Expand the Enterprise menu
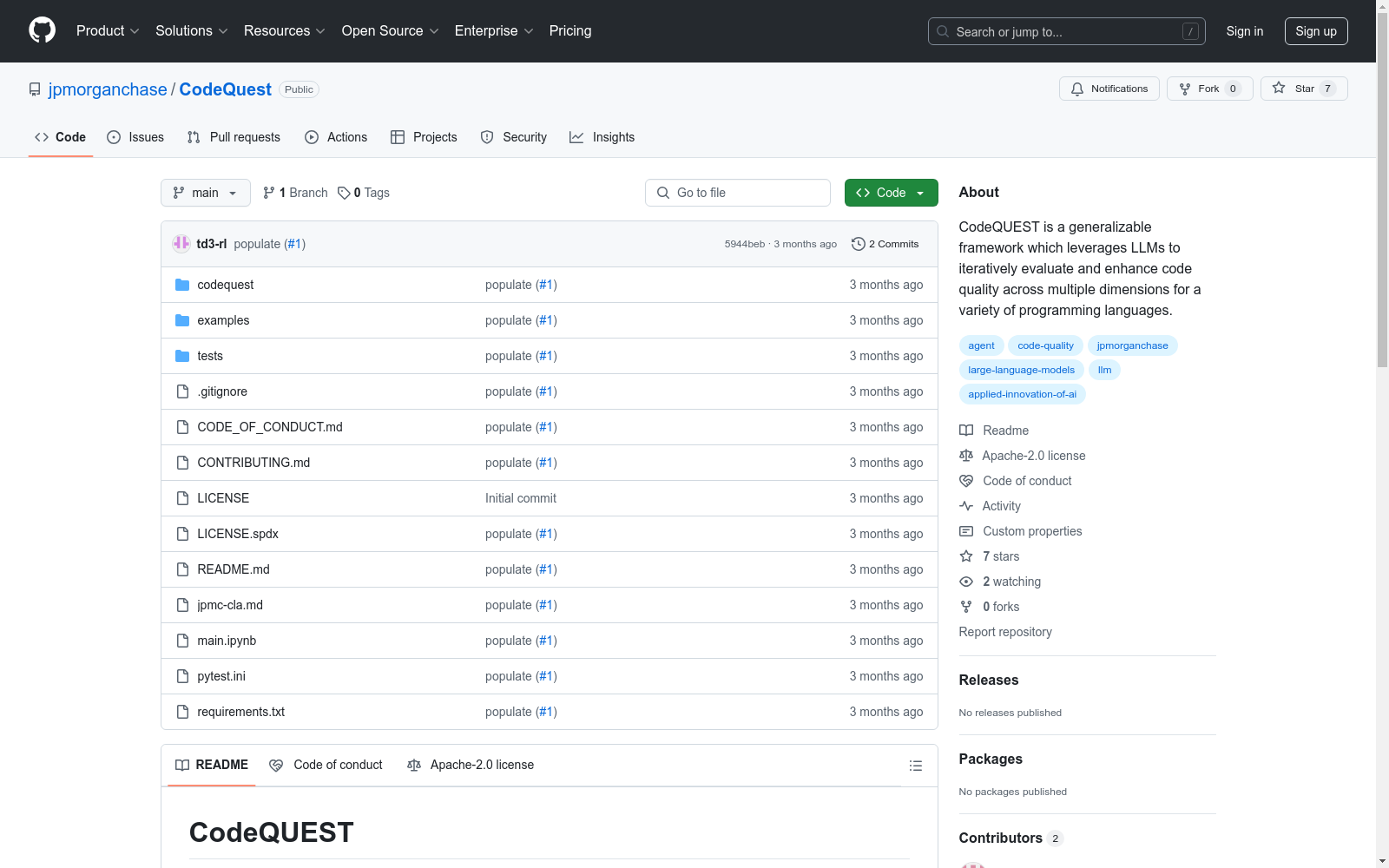 coord(494,30)
